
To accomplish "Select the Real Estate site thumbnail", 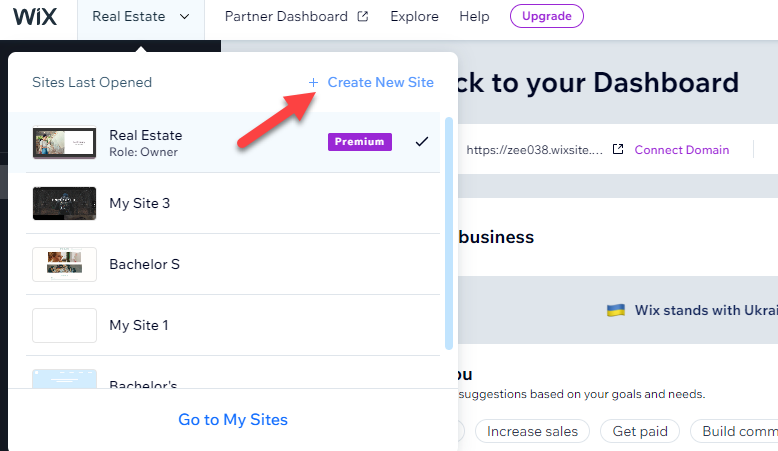I will (64, 142).
